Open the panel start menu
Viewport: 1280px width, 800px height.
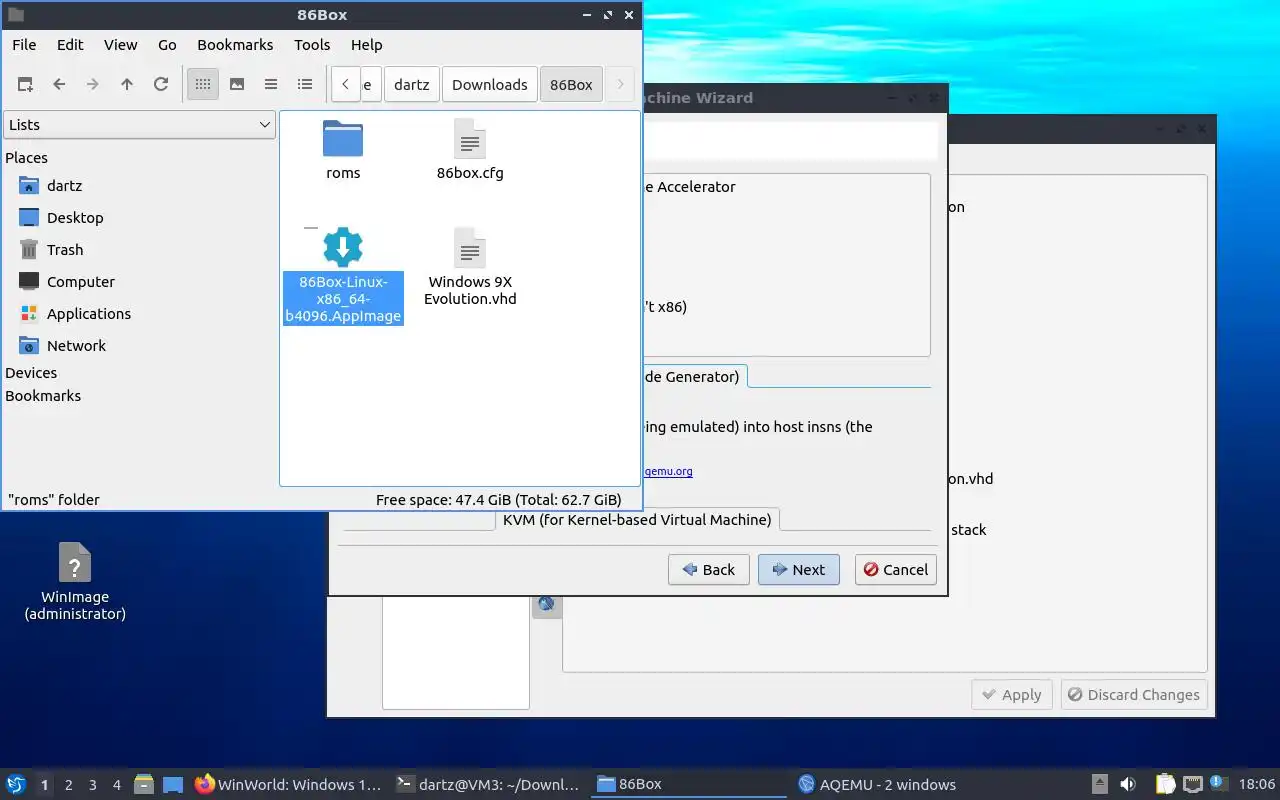click(x=16, y=784)
